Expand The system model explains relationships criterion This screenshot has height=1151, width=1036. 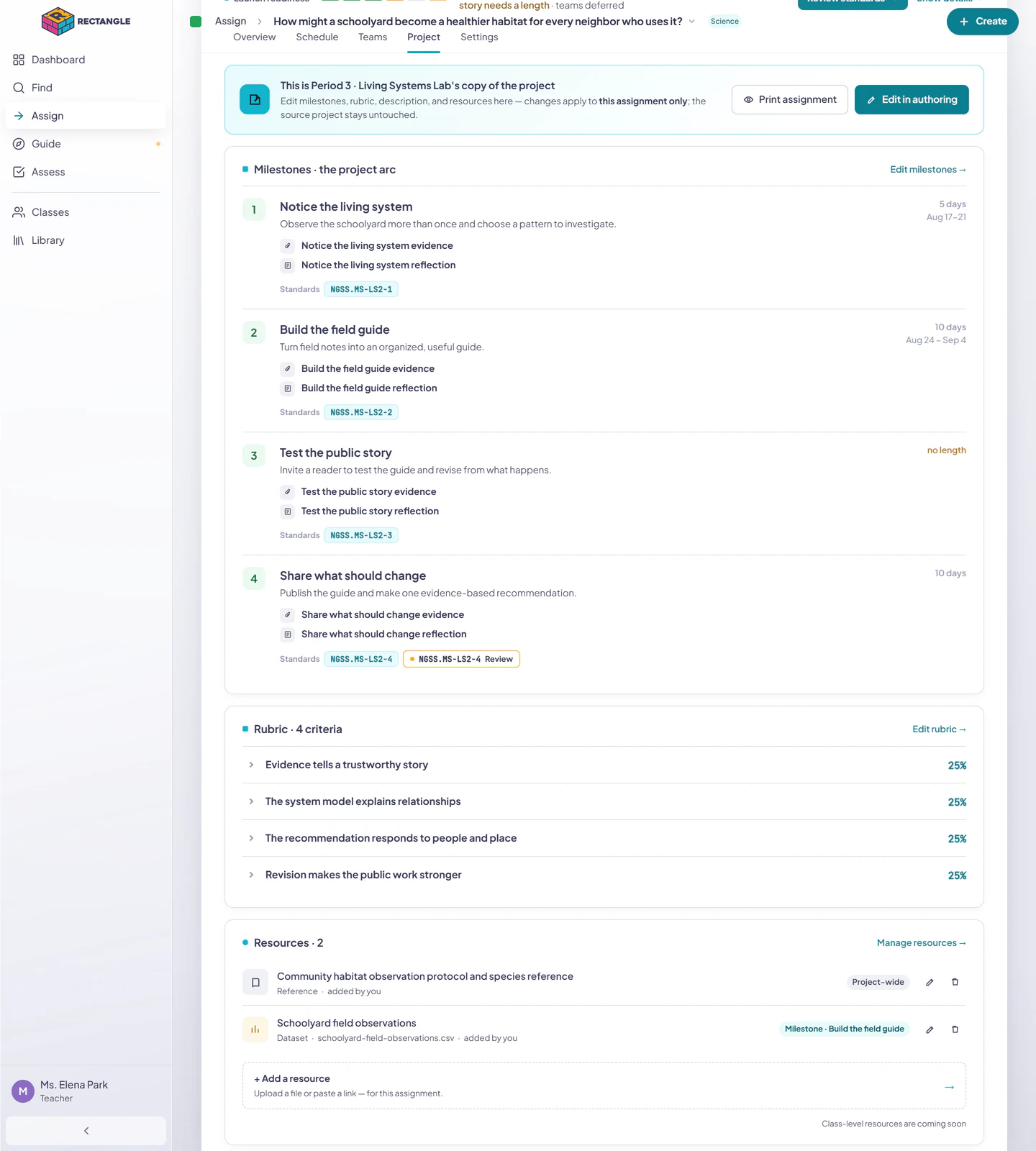(x=251, y=801)
